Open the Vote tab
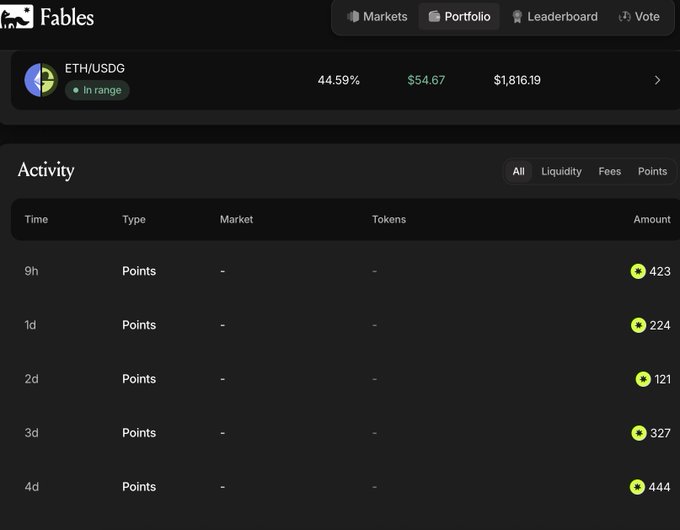This screenshot has width=680, height=530. [x=639, y=16]
